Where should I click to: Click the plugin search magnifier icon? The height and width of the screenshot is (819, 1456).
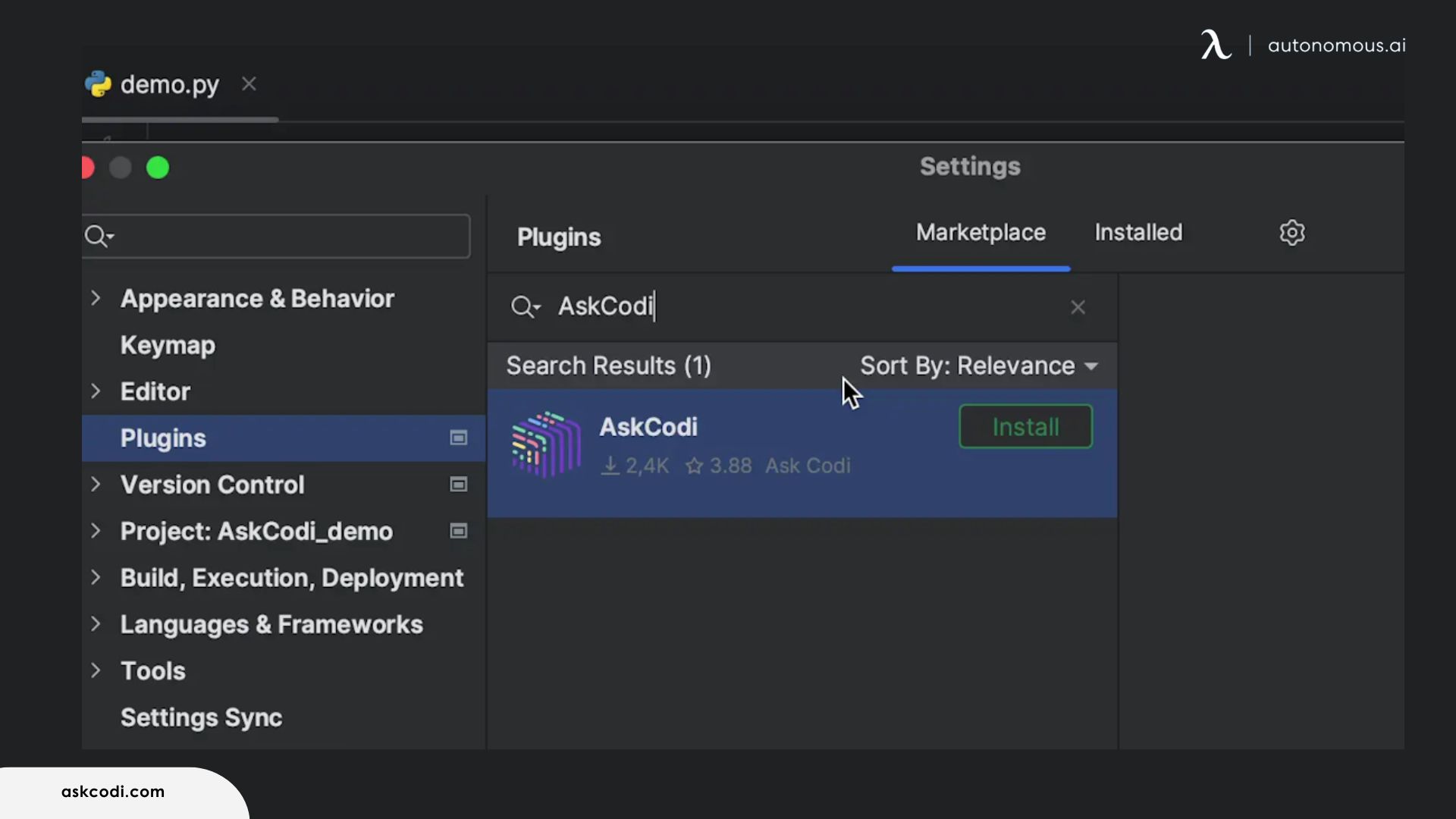click(525, 307)
